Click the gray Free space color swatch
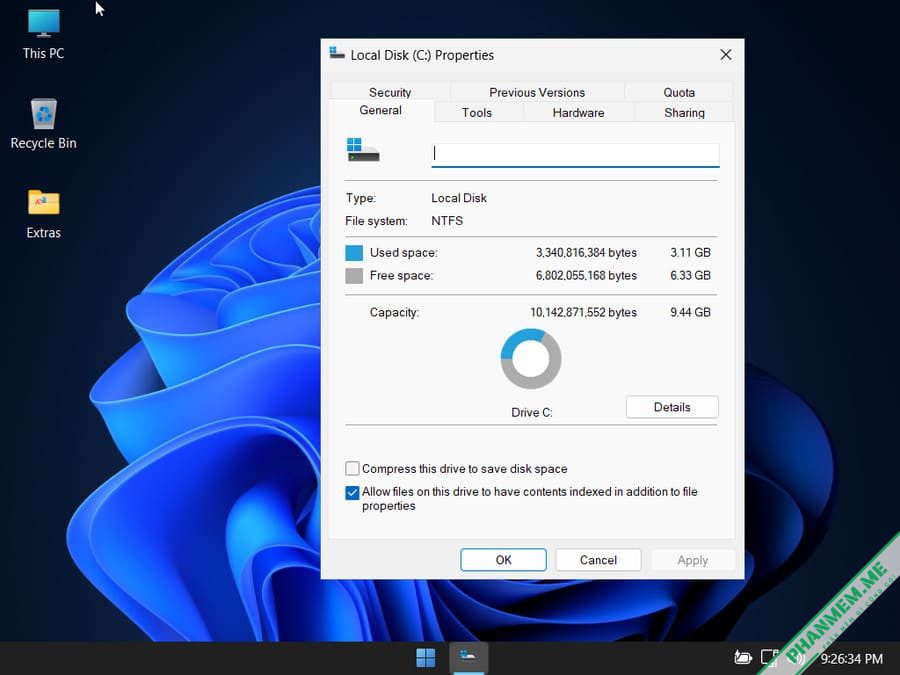Viewport: 900px width, 675px height. click(x=354, y=276)
